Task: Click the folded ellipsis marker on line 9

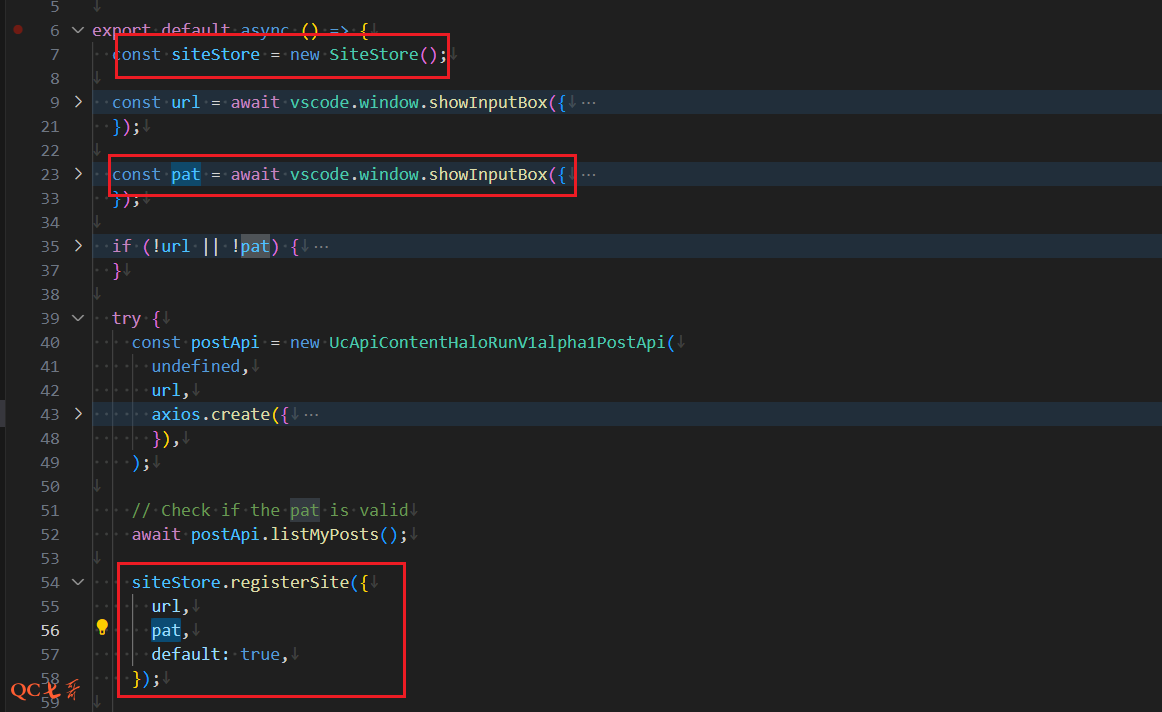Action: pos(589,102)
